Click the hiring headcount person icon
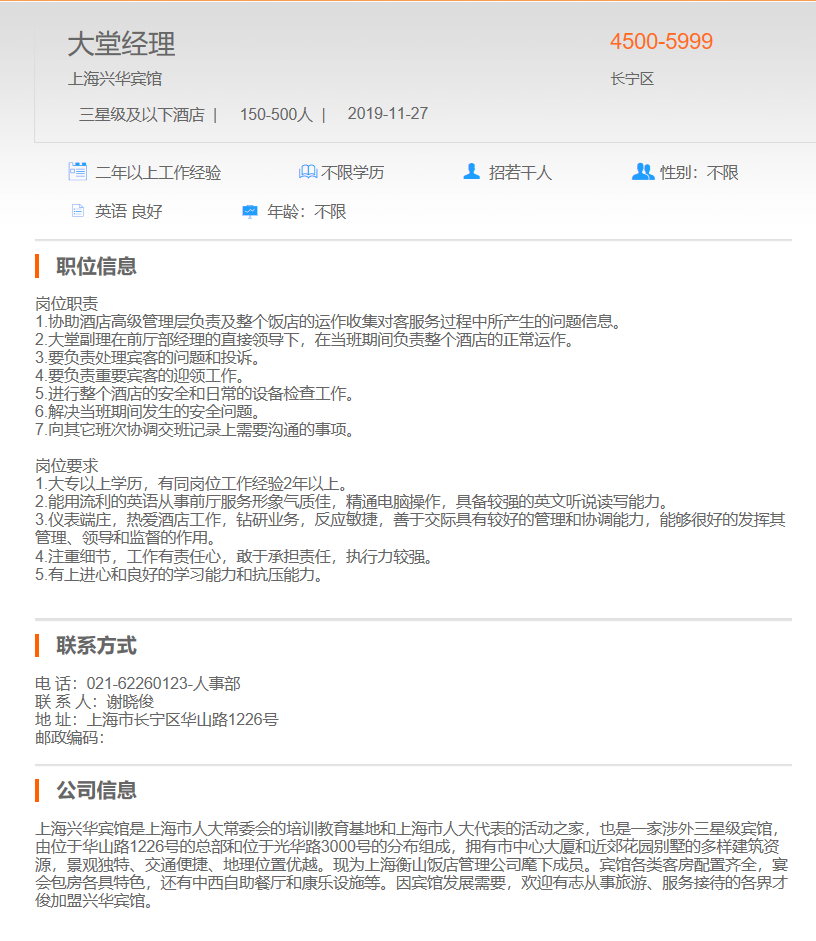 (472, 172)
